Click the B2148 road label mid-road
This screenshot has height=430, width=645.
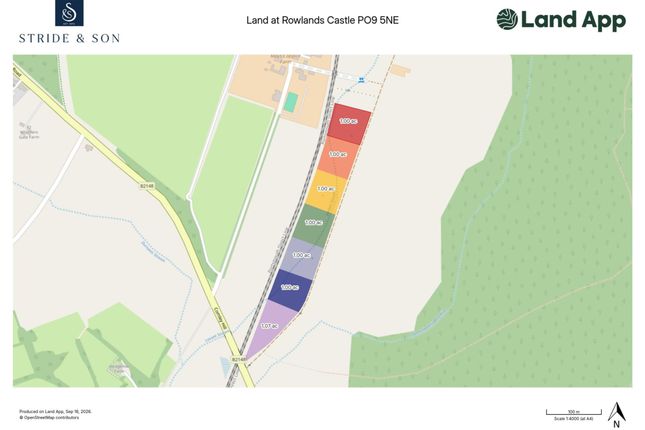click(x=147, y=186)
